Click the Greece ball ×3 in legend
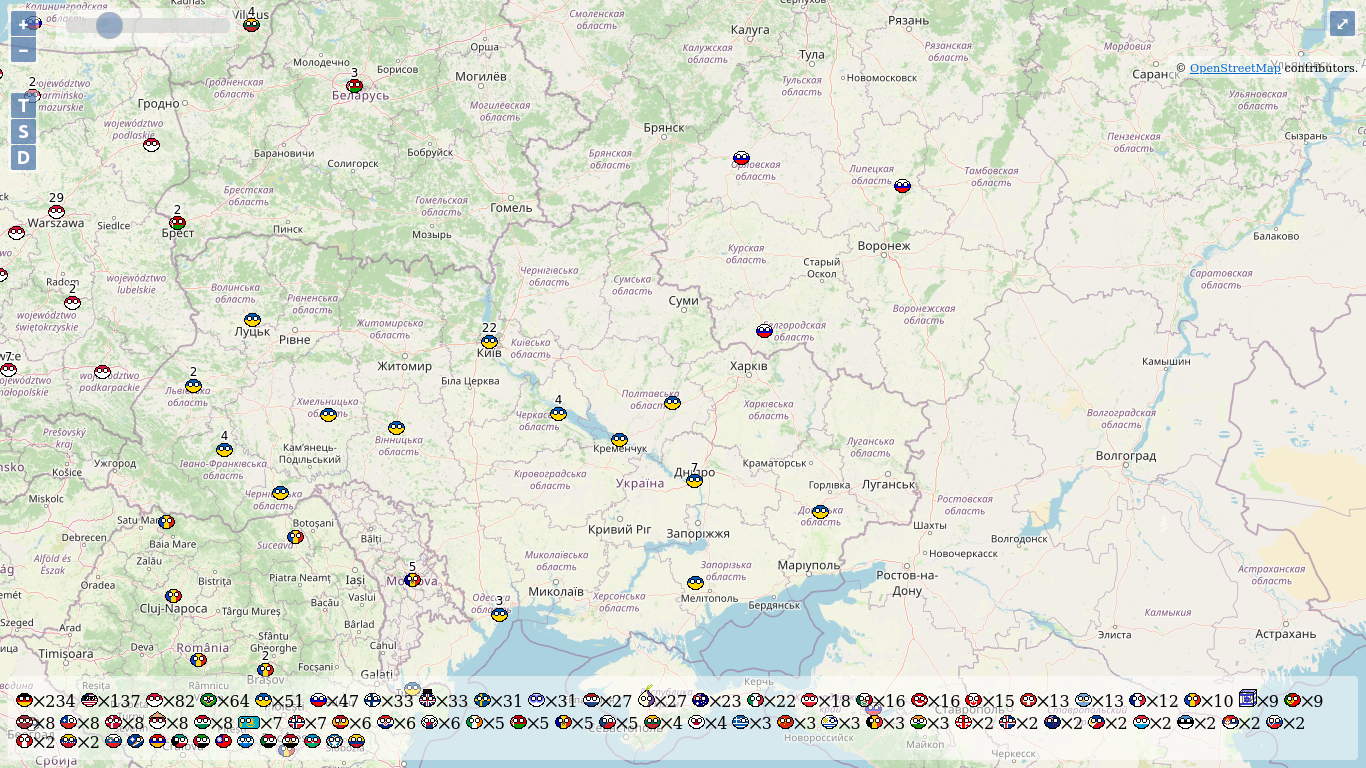 pos(740,723)
